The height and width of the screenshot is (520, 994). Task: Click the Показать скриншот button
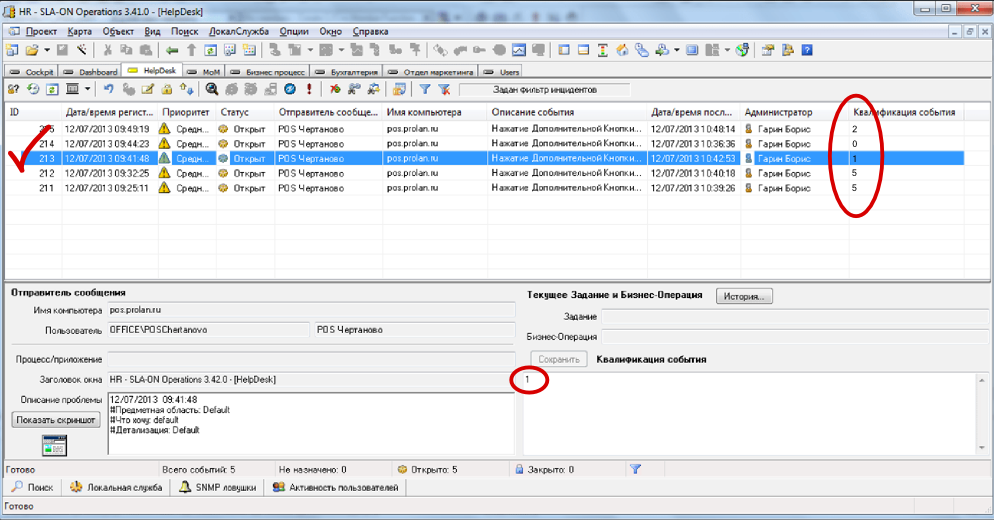pos(56,420)
